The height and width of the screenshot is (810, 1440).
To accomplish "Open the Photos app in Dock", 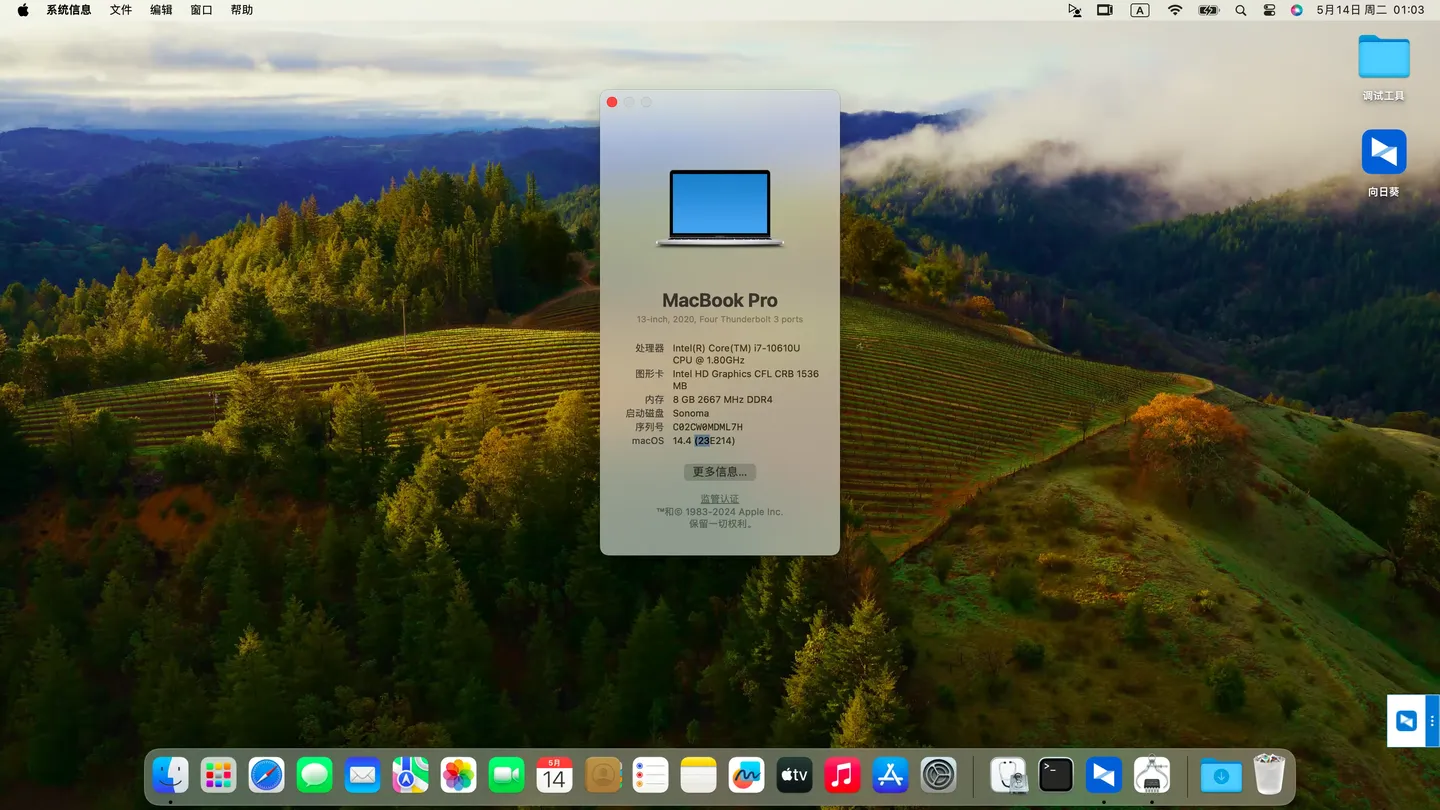I will 458,775.
